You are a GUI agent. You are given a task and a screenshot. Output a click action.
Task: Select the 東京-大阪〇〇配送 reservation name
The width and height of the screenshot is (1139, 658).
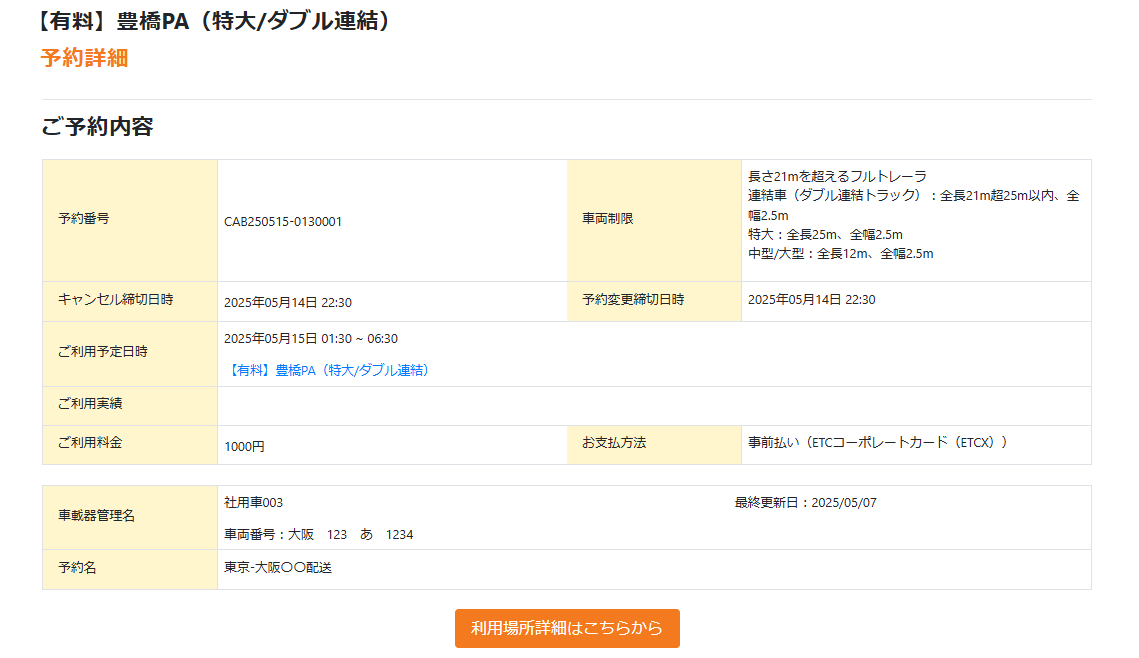click(278, 568)
